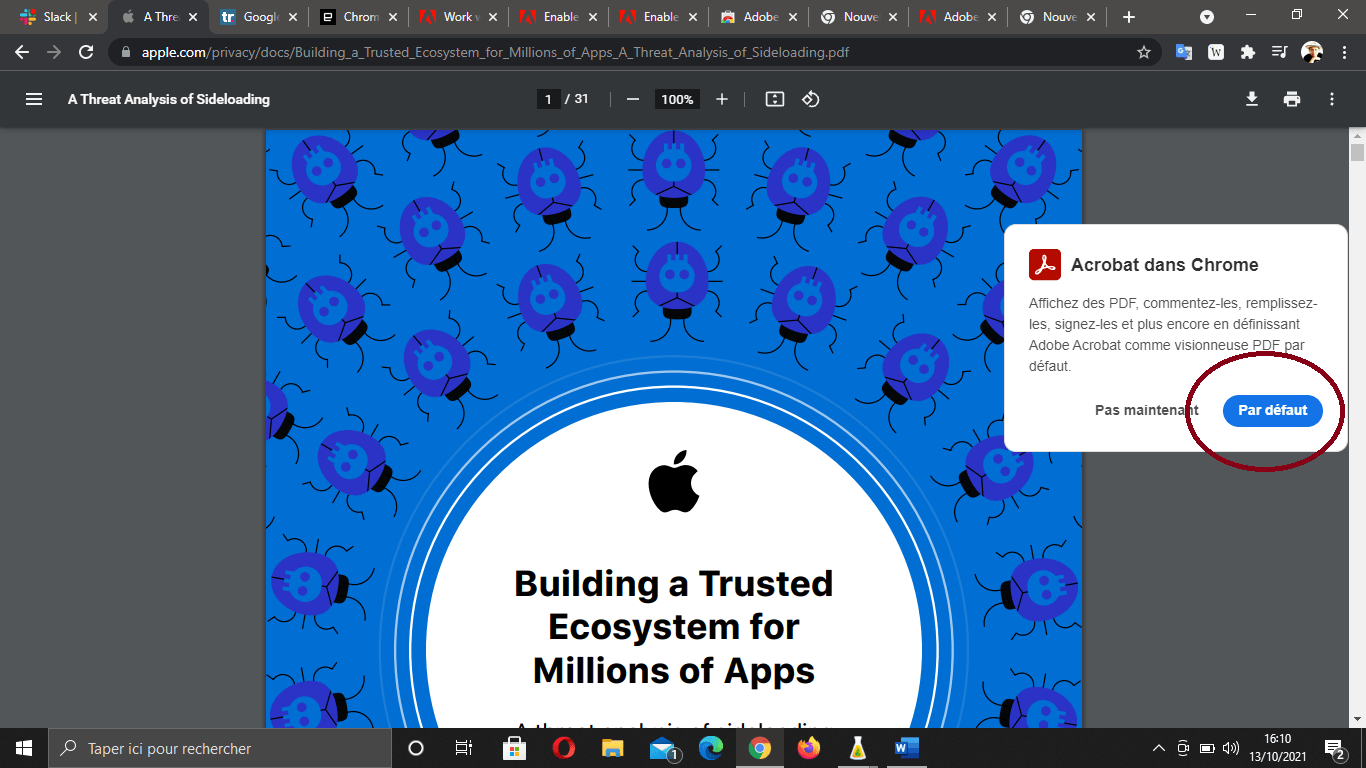The width and height of the screenshot is (1366, 768).
Task: Zoom out of the PDF
Action: click(x=632, y=99)
